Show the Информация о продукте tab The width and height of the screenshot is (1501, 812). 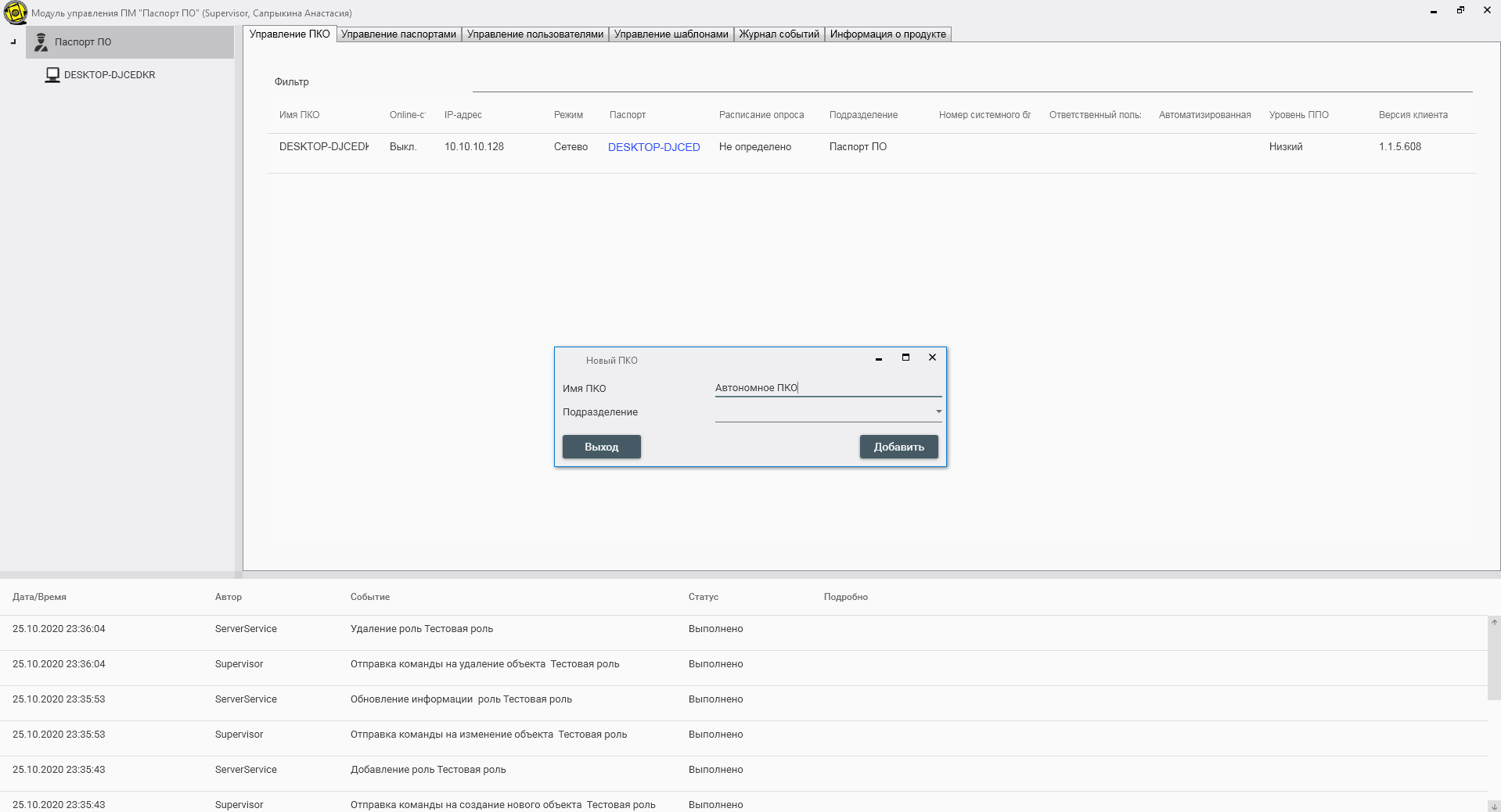[x=888, y=34]
